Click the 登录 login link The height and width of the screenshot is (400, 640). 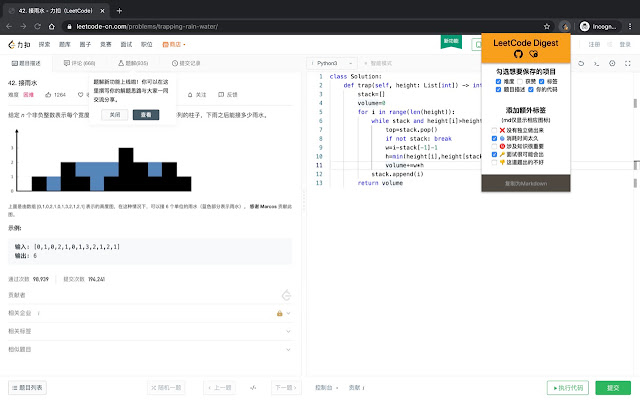tap(625, 44)
